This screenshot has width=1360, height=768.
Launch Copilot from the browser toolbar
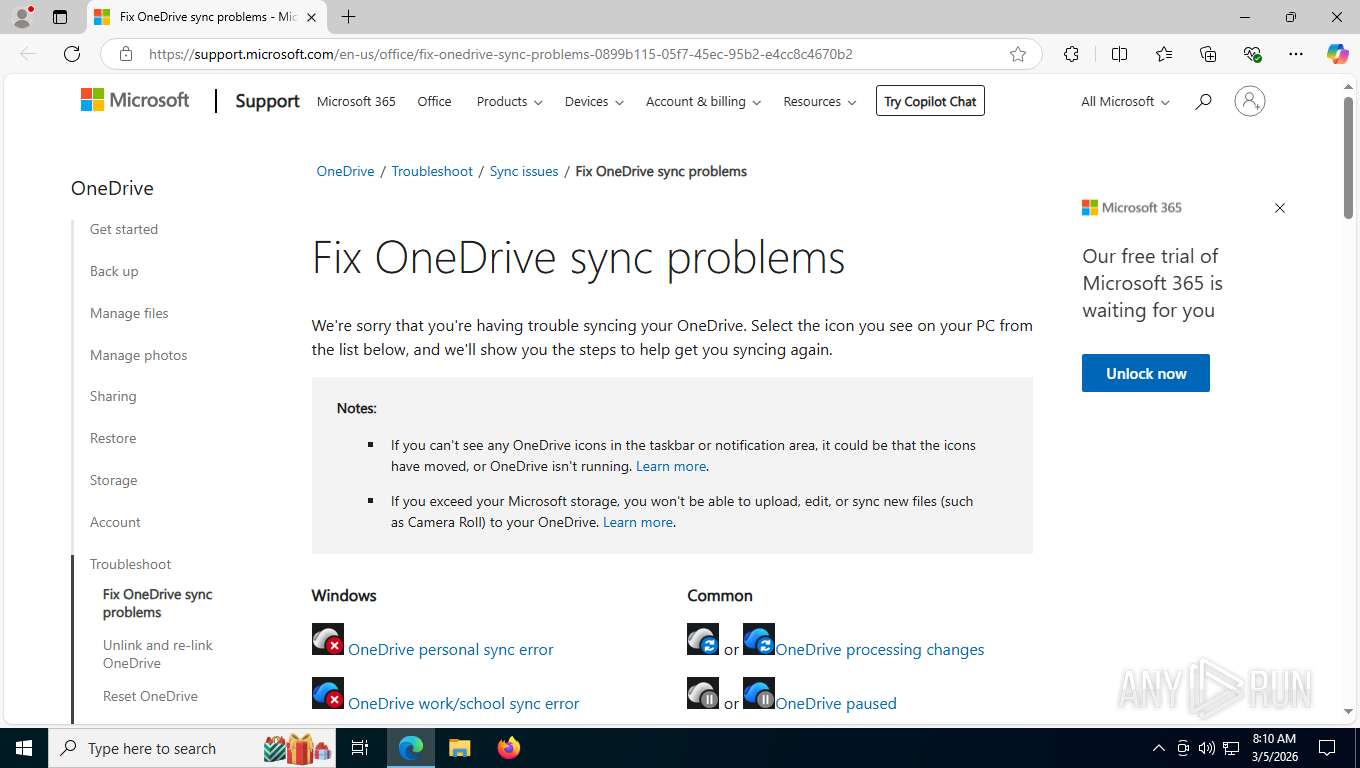(1338, 54)
